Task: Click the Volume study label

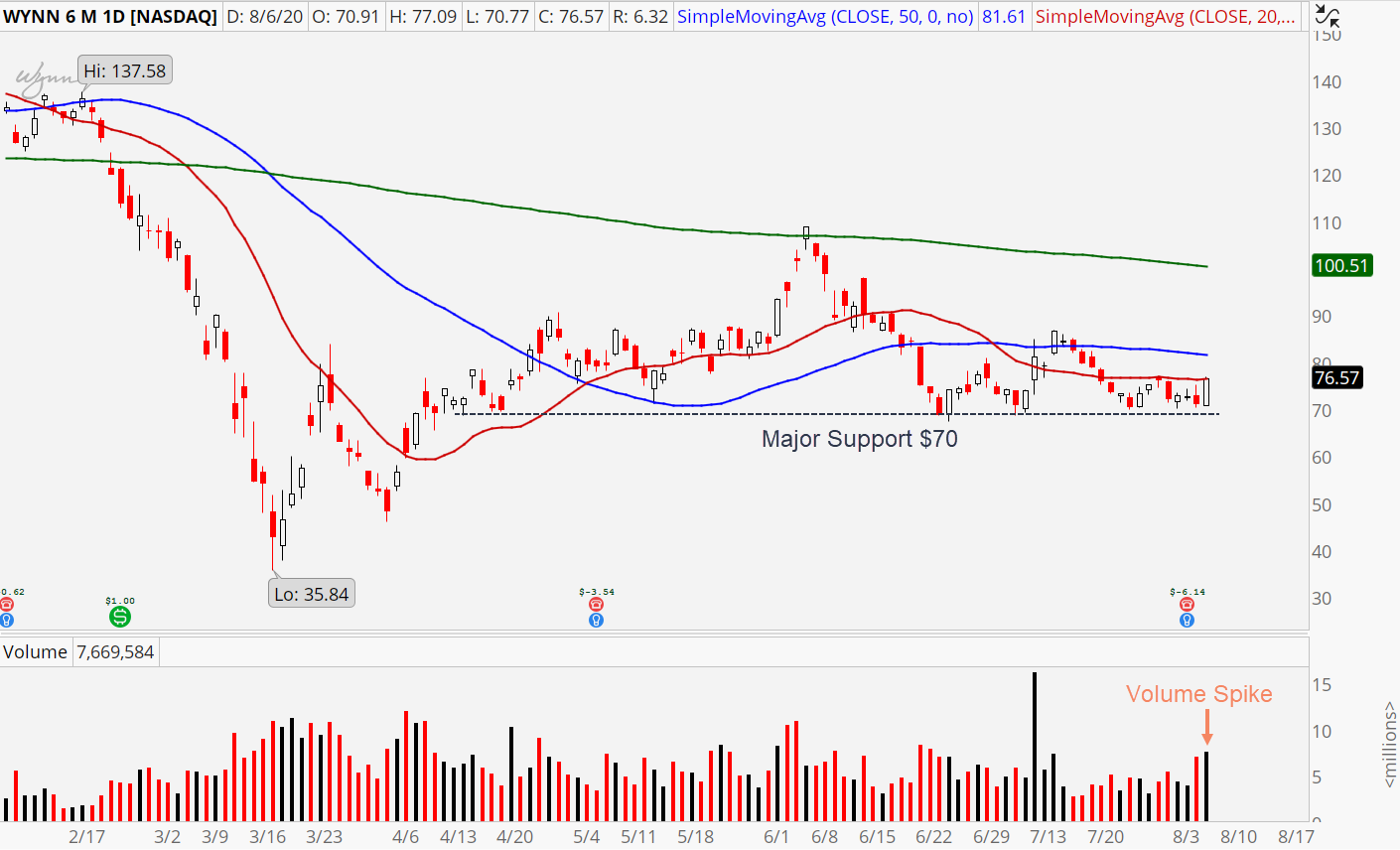Action: coord(35,652)
